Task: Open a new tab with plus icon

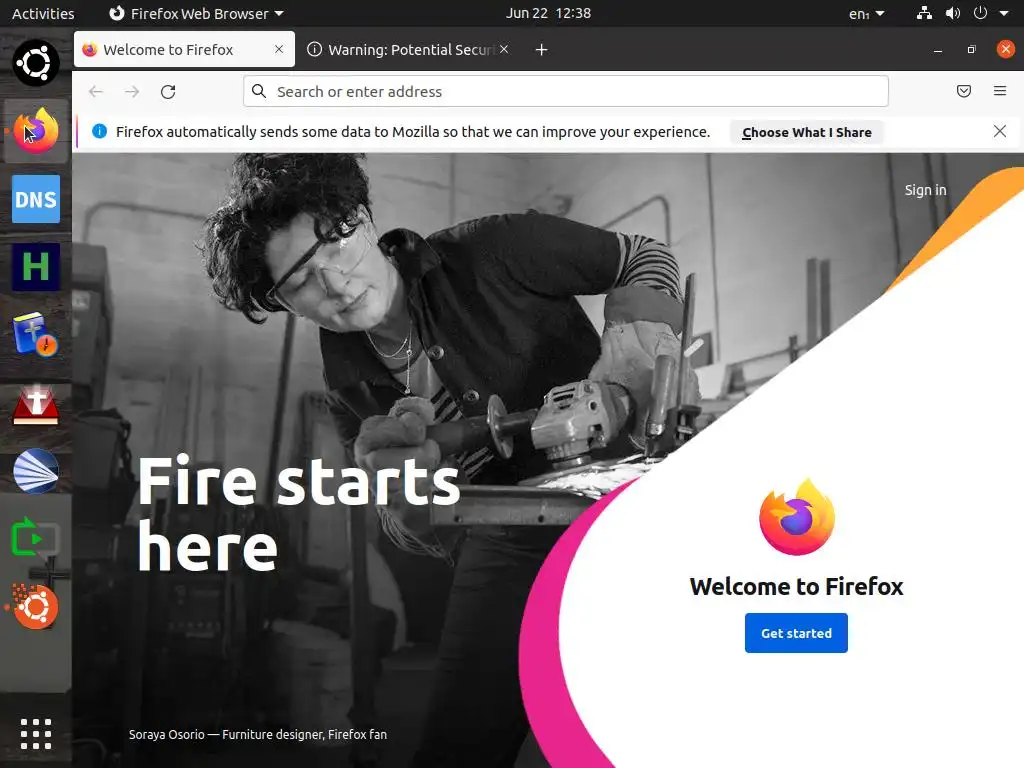Action: [541, 50]
